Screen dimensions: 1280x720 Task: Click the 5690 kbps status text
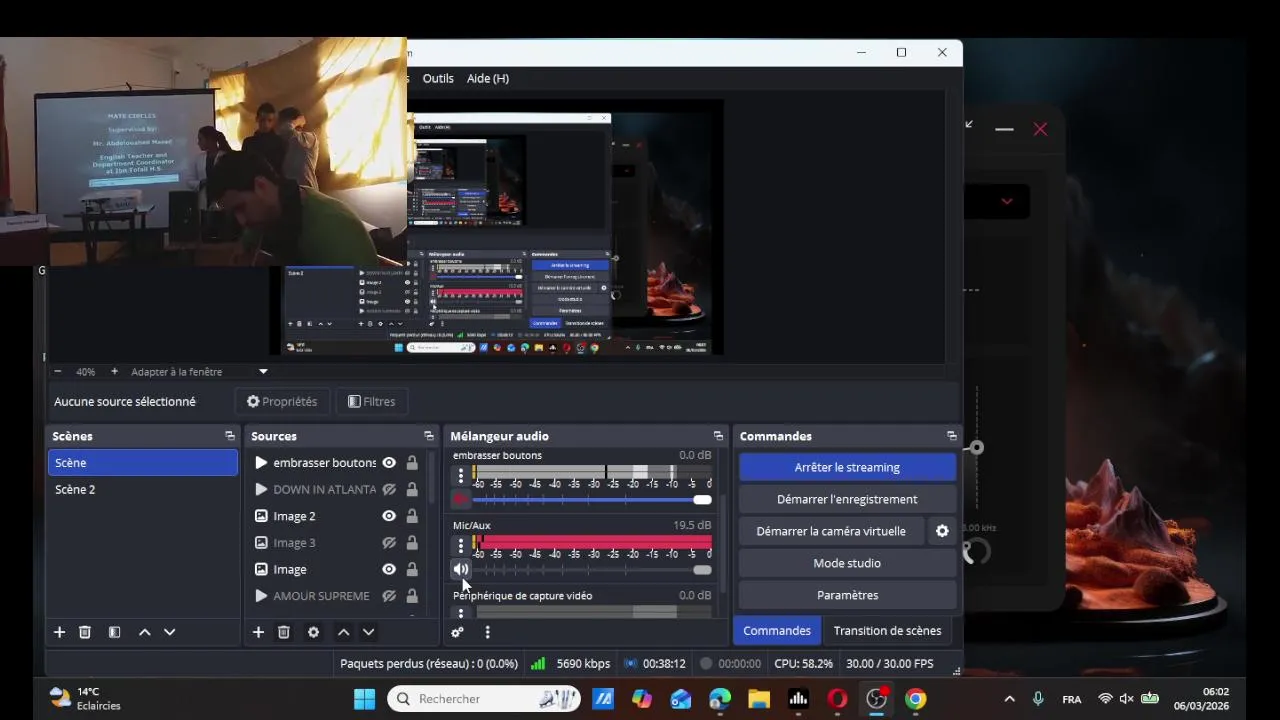click(583, 663)
